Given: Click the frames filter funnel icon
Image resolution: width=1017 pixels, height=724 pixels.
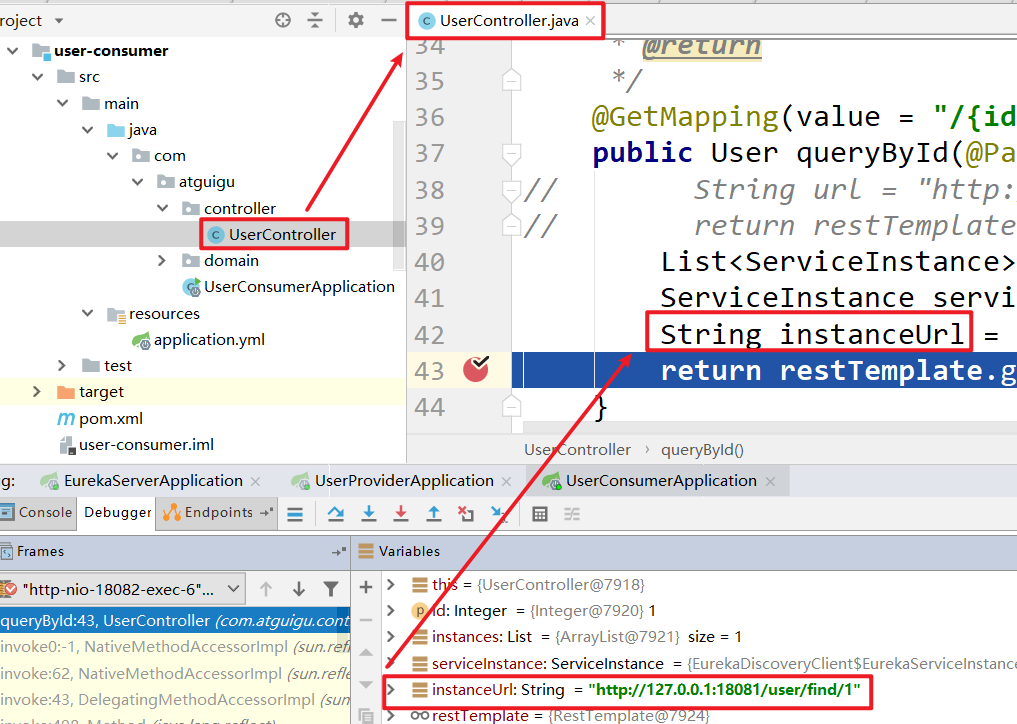Looking at the screenshot, I should click(x=331, y=589).
